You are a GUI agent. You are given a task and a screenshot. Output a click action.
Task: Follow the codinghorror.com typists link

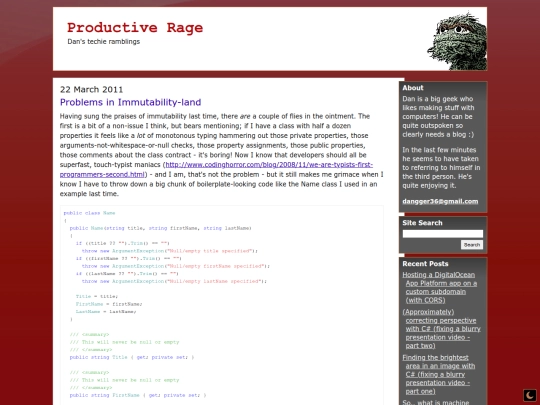pos(216,169)
